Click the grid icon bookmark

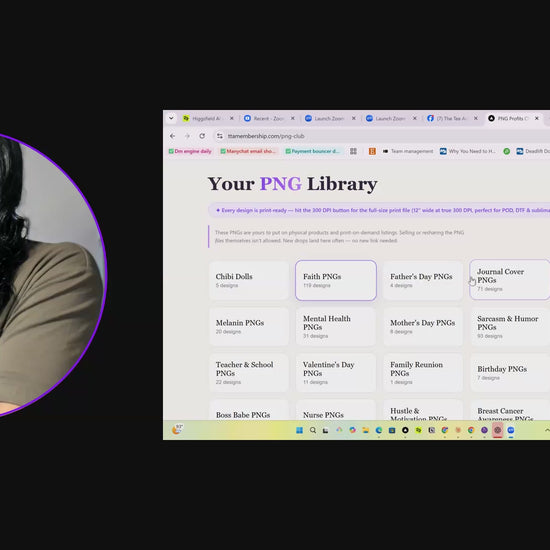(353, 151)
